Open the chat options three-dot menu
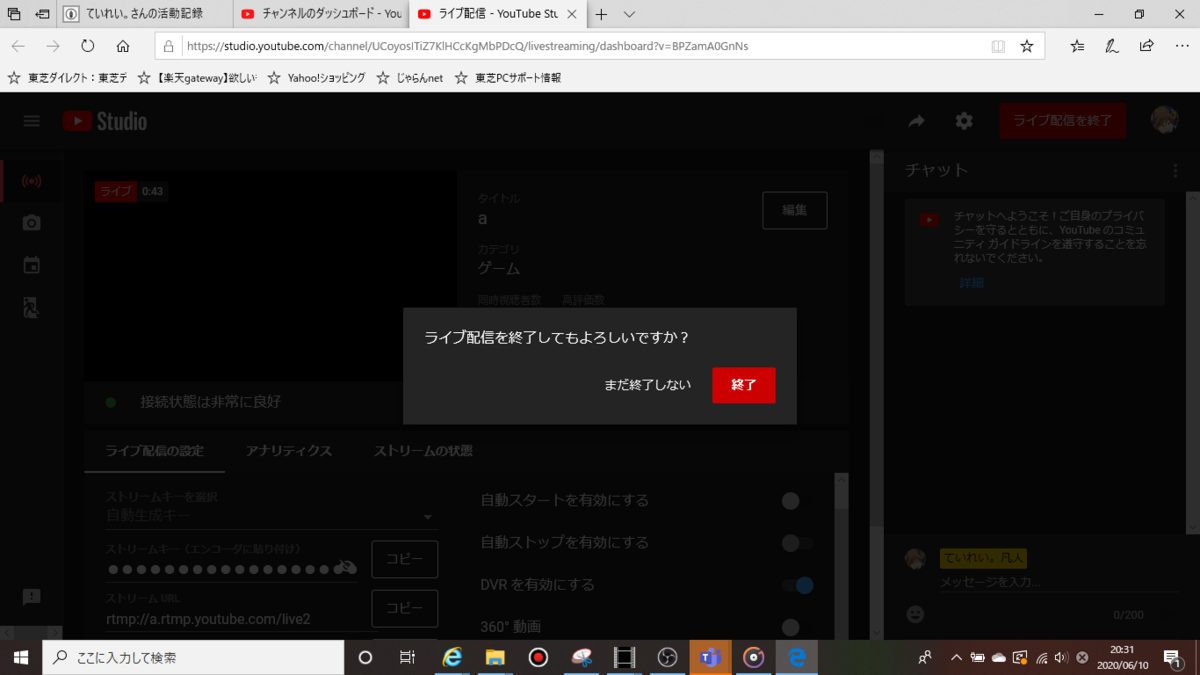Screen dimensions: 1200x675 [x=1175, y=170]
